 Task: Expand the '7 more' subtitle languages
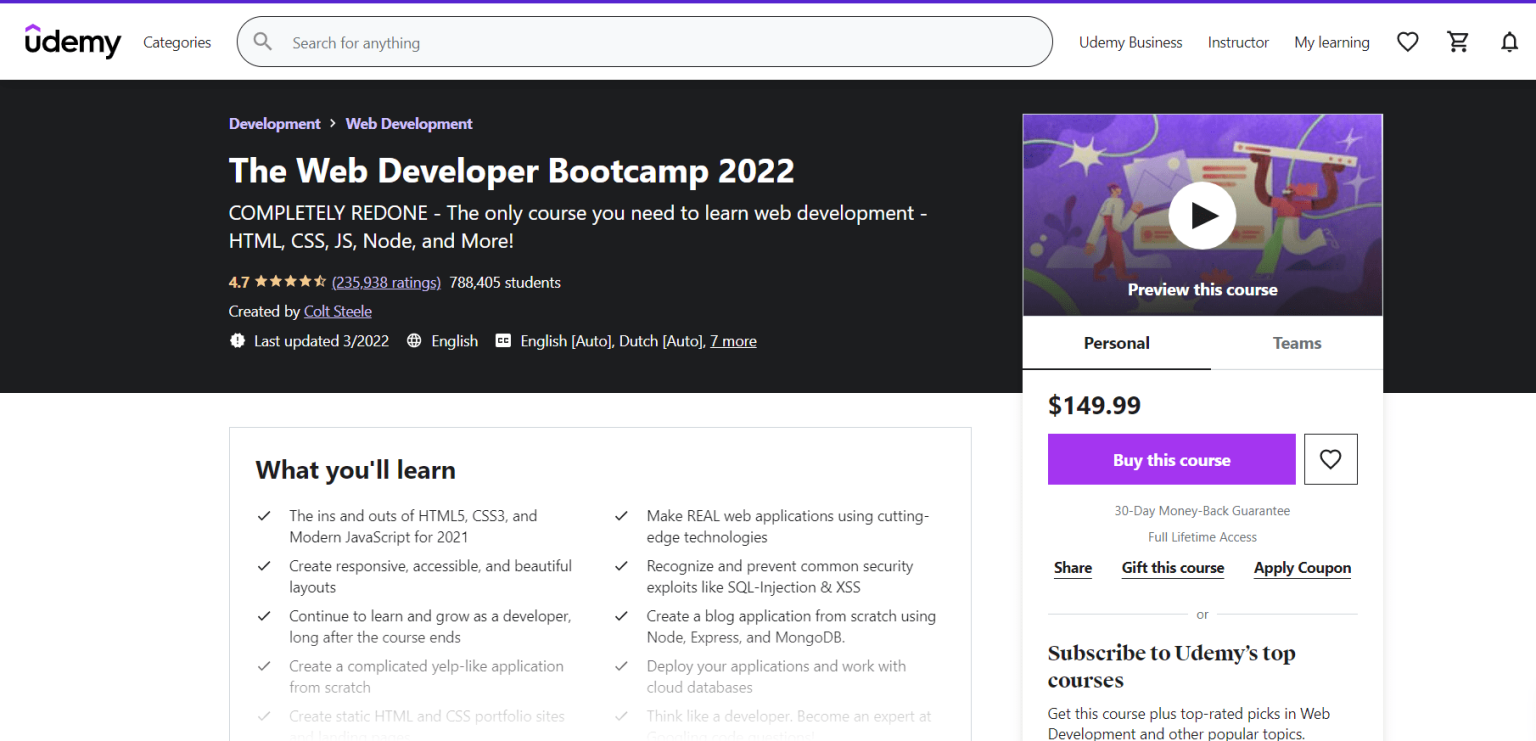(733, 340)
